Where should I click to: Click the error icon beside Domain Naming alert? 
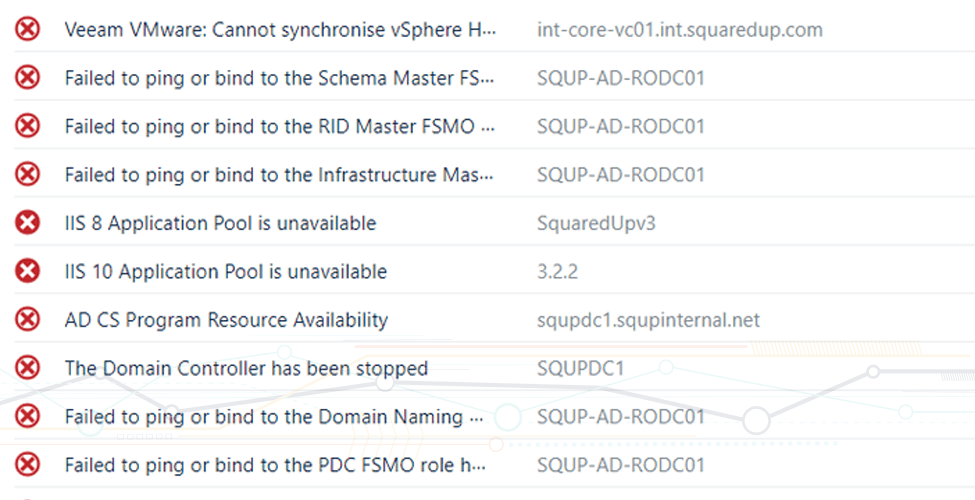pos(28,417)
